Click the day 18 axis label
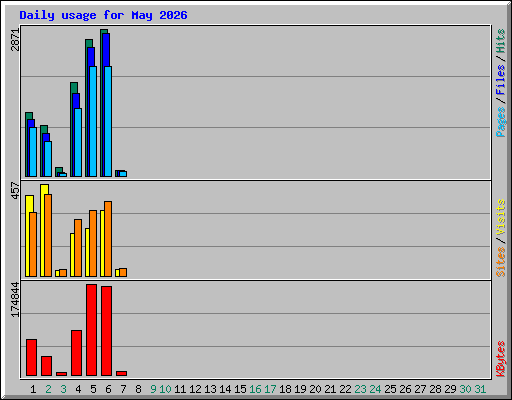The height and width of the screenshot is (400, 512). tap(285, 389)
